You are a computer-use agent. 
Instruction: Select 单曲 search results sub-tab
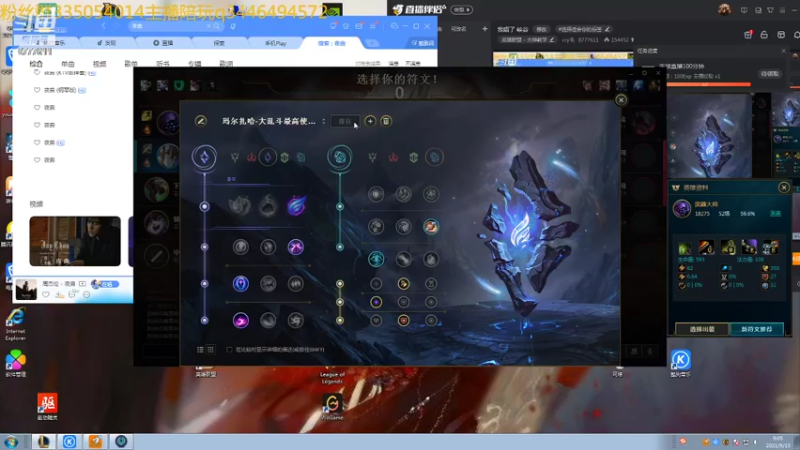(x=67, y=64)
